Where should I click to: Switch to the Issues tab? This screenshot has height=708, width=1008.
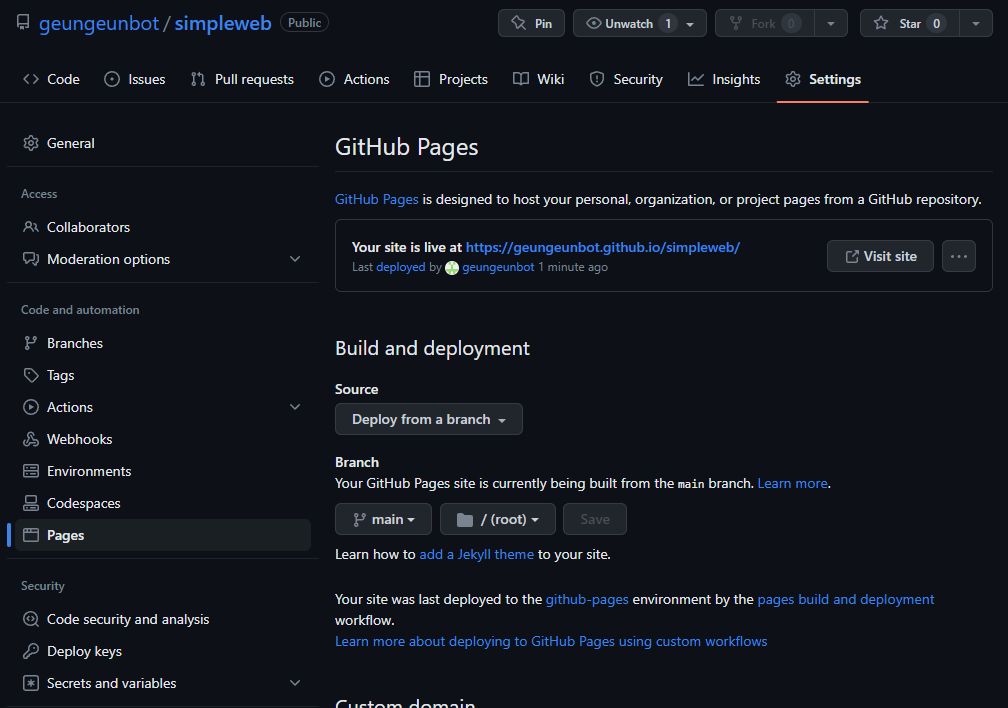tap(134, 79)
